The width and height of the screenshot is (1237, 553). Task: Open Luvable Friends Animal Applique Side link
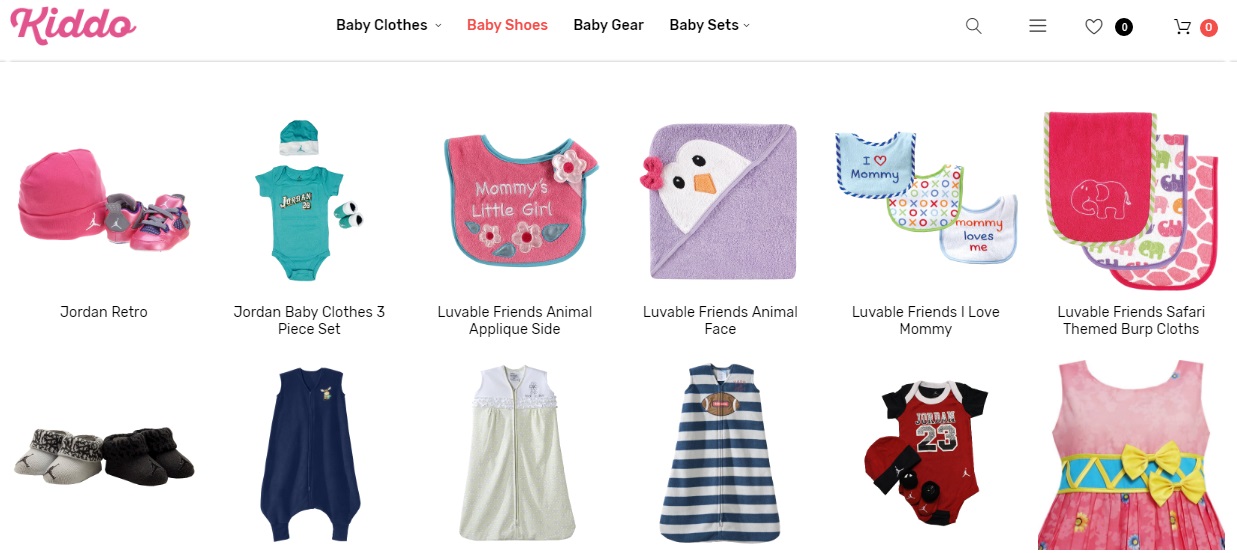[x=515, y=320]
